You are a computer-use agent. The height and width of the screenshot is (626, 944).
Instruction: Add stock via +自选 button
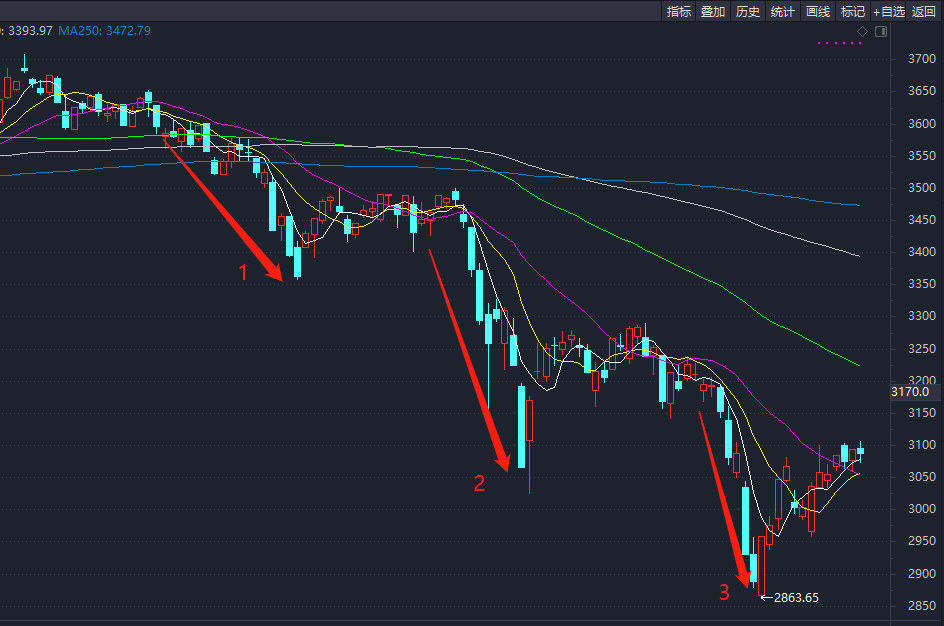point(889,11)
